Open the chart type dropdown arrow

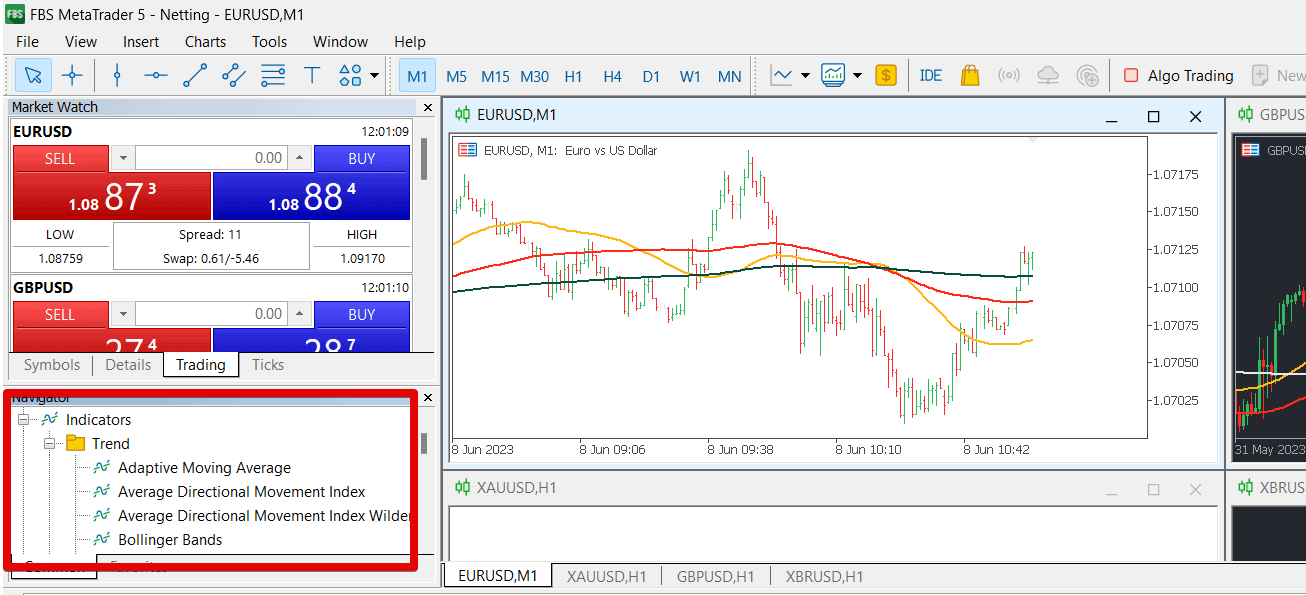click(x=805, y=75)
